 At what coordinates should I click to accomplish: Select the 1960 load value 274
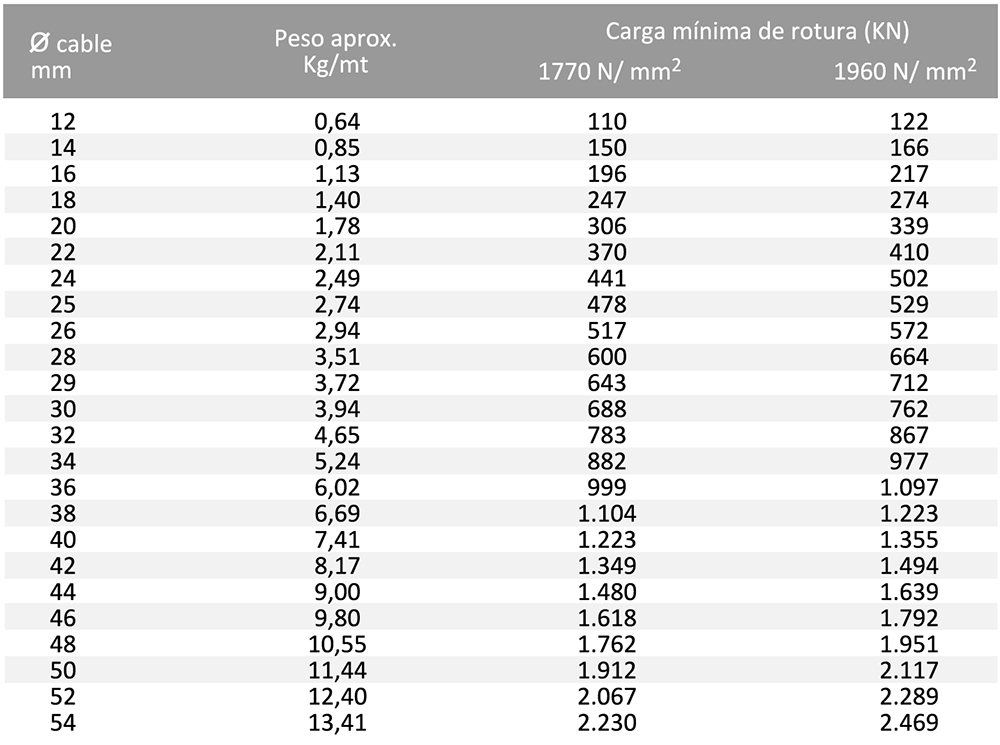pyautogui.click(x=909, y=200)
